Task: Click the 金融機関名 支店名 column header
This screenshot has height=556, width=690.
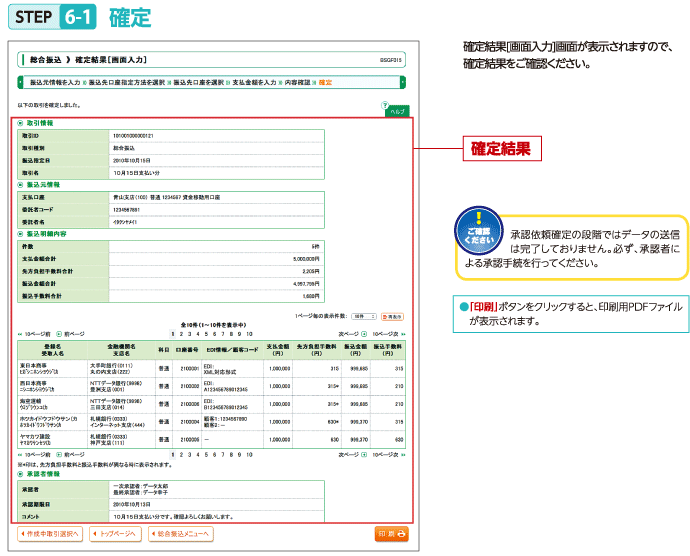Action: tap(121, 350)
